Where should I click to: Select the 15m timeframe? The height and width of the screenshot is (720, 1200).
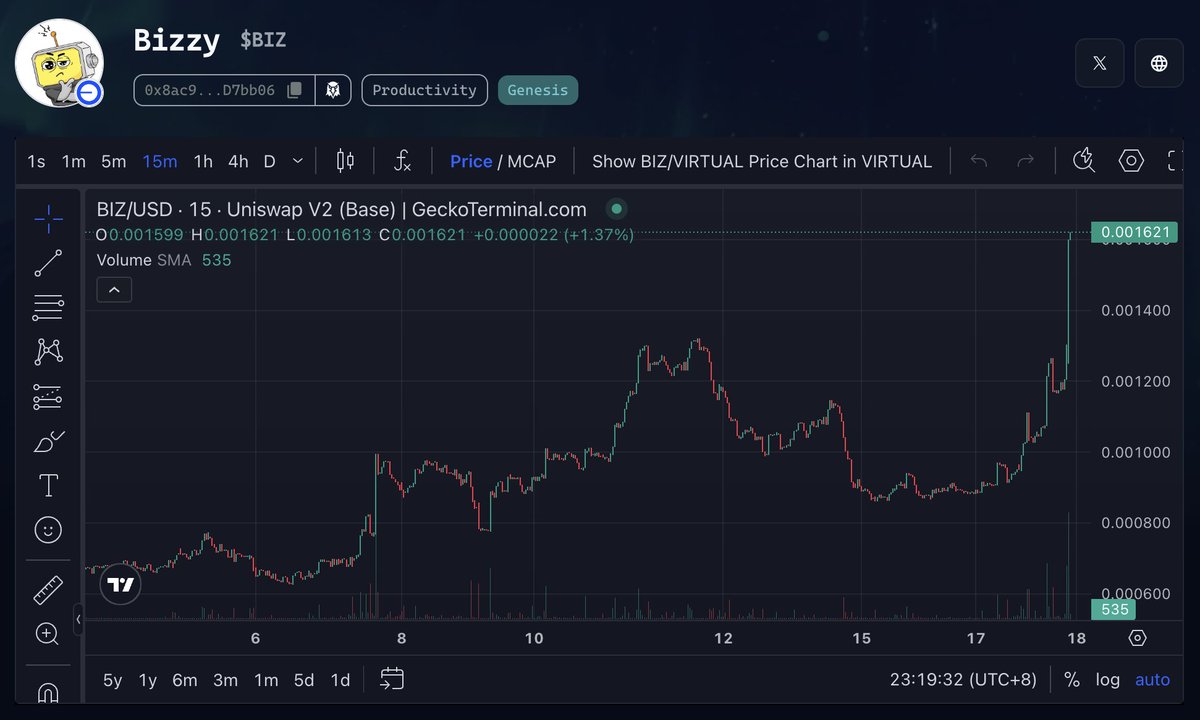(160, 161)
